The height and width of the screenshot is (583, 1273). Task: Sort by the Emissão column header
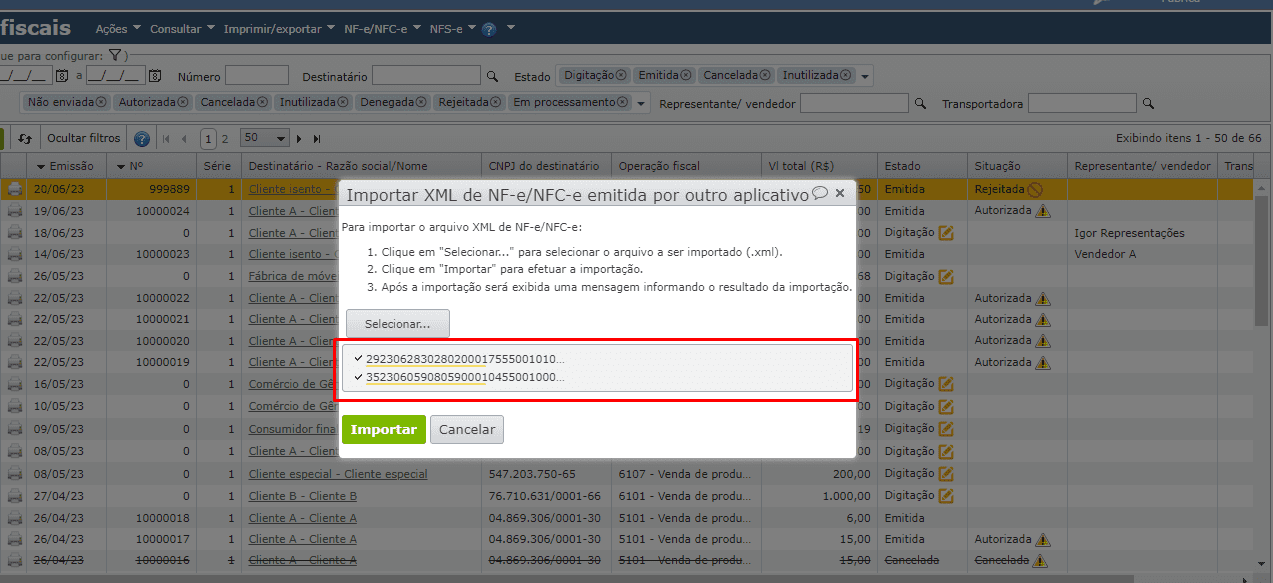(x=65, y=166)
